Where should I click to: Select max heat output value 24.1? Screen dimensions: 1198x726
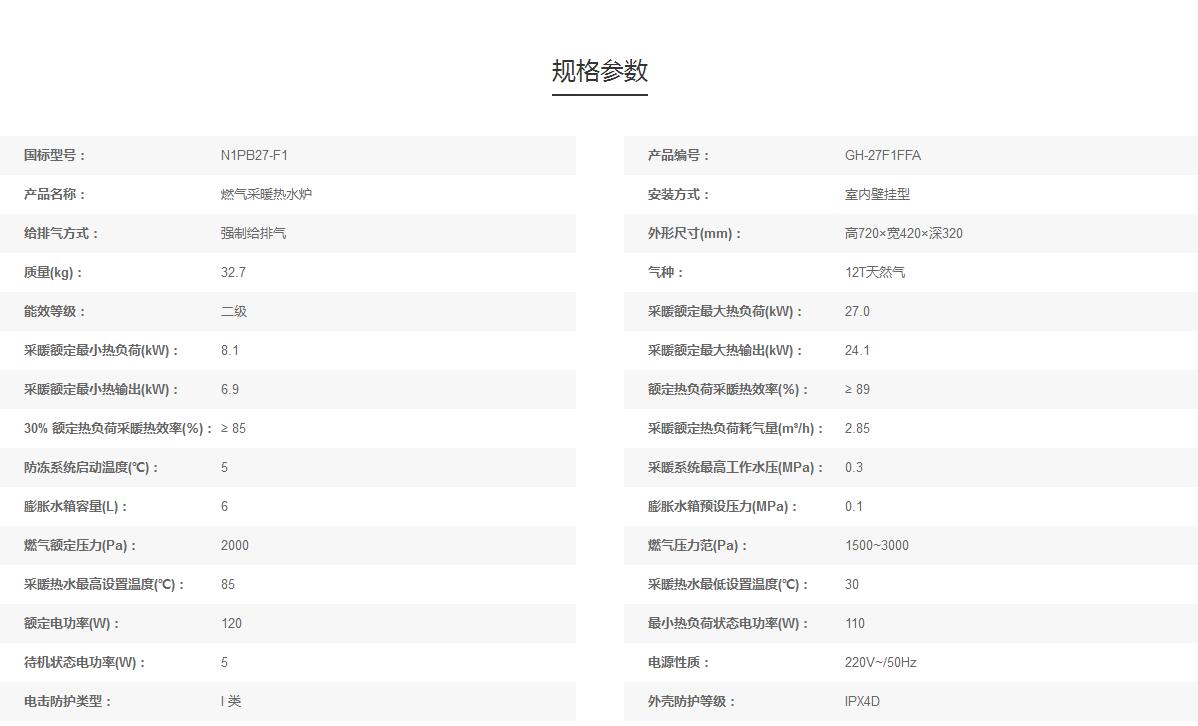coord(857,350)
